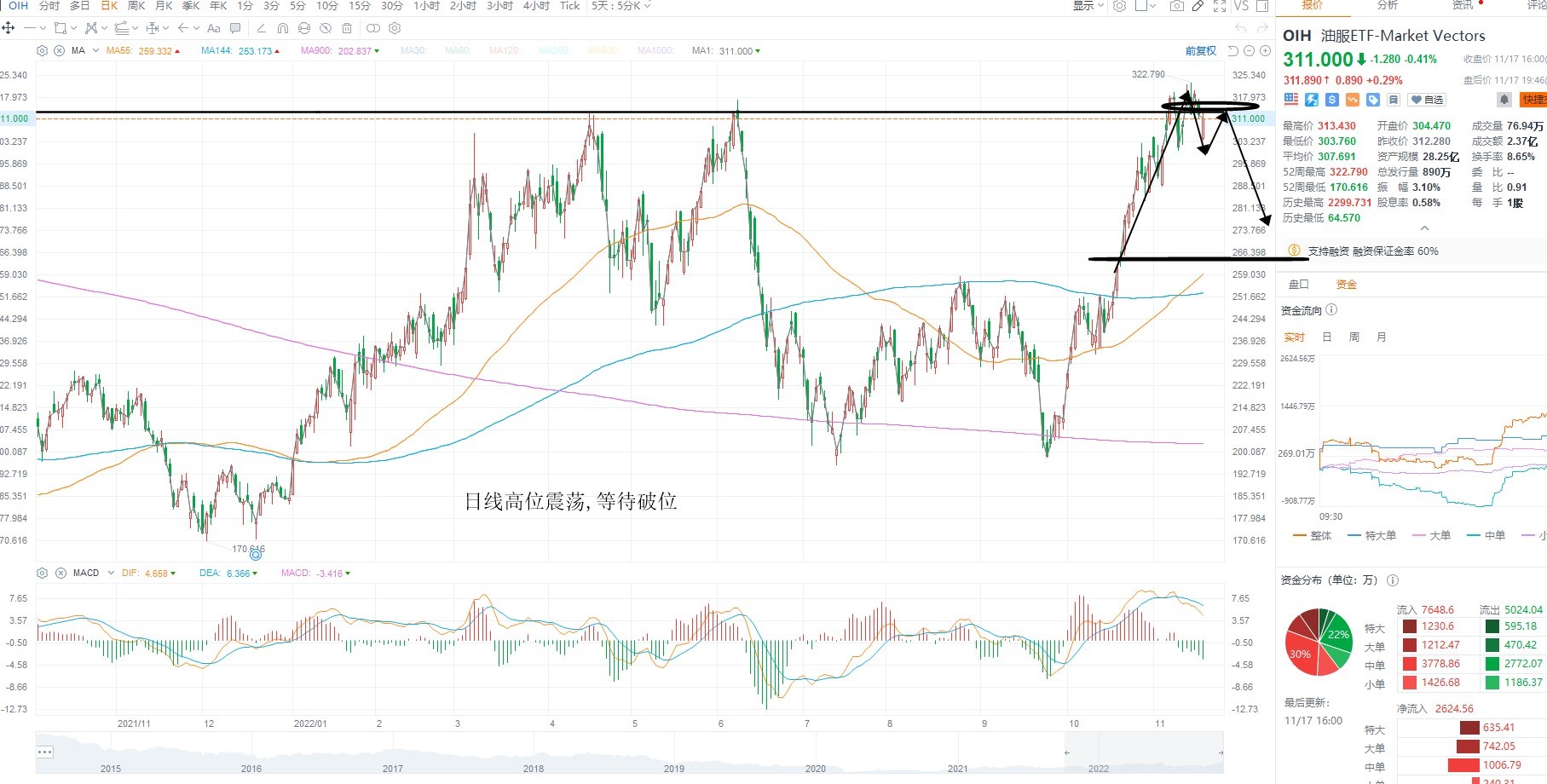Reset chart zoom with the rotate icon
The image size is (1547, 784).
coord(1232,51)
